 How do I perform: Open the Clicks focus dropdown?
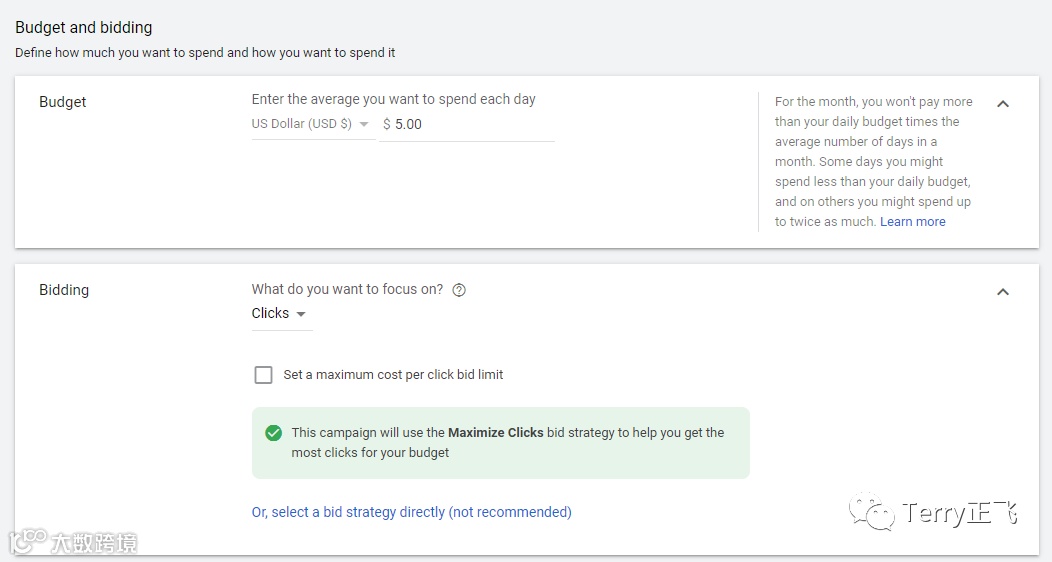pos(279,314)
